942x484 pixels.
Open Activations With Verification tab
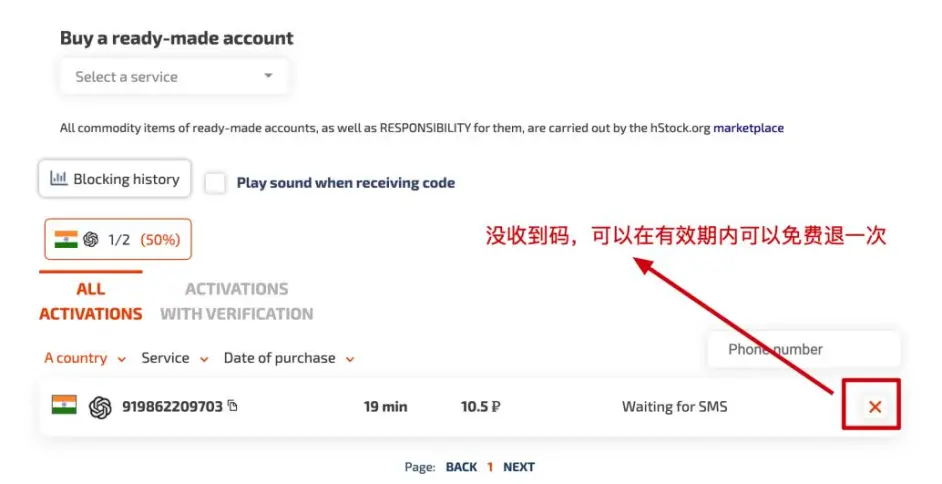237,301
